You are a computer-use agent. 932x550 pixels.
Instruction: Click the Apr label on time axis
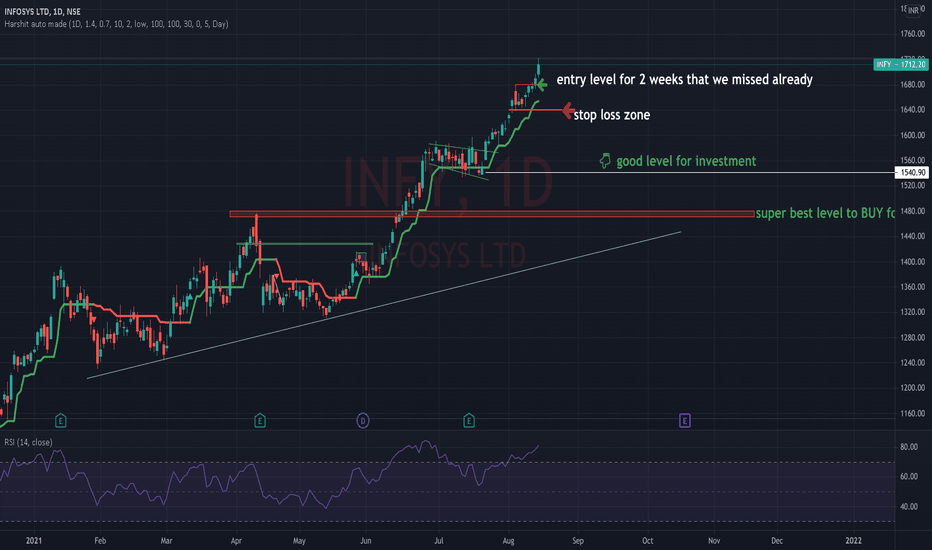pyautogui.click(x=236, y=540)
